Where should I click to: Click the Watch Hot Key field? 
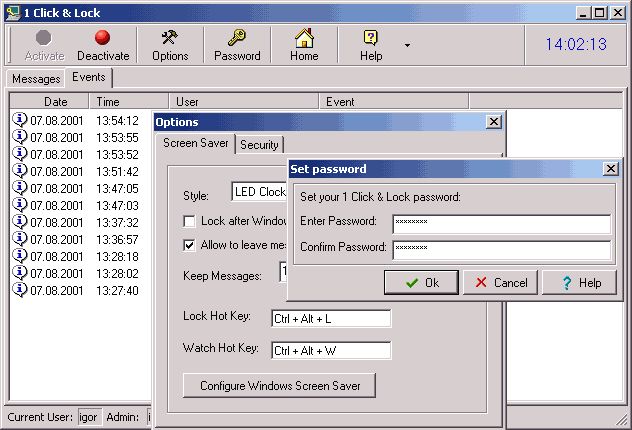pos(331,350)
